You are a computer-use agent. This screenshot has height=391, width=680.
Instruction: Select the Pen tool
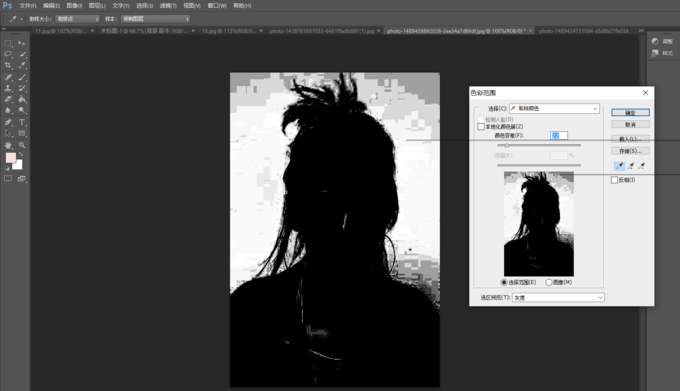coord(8,122)
